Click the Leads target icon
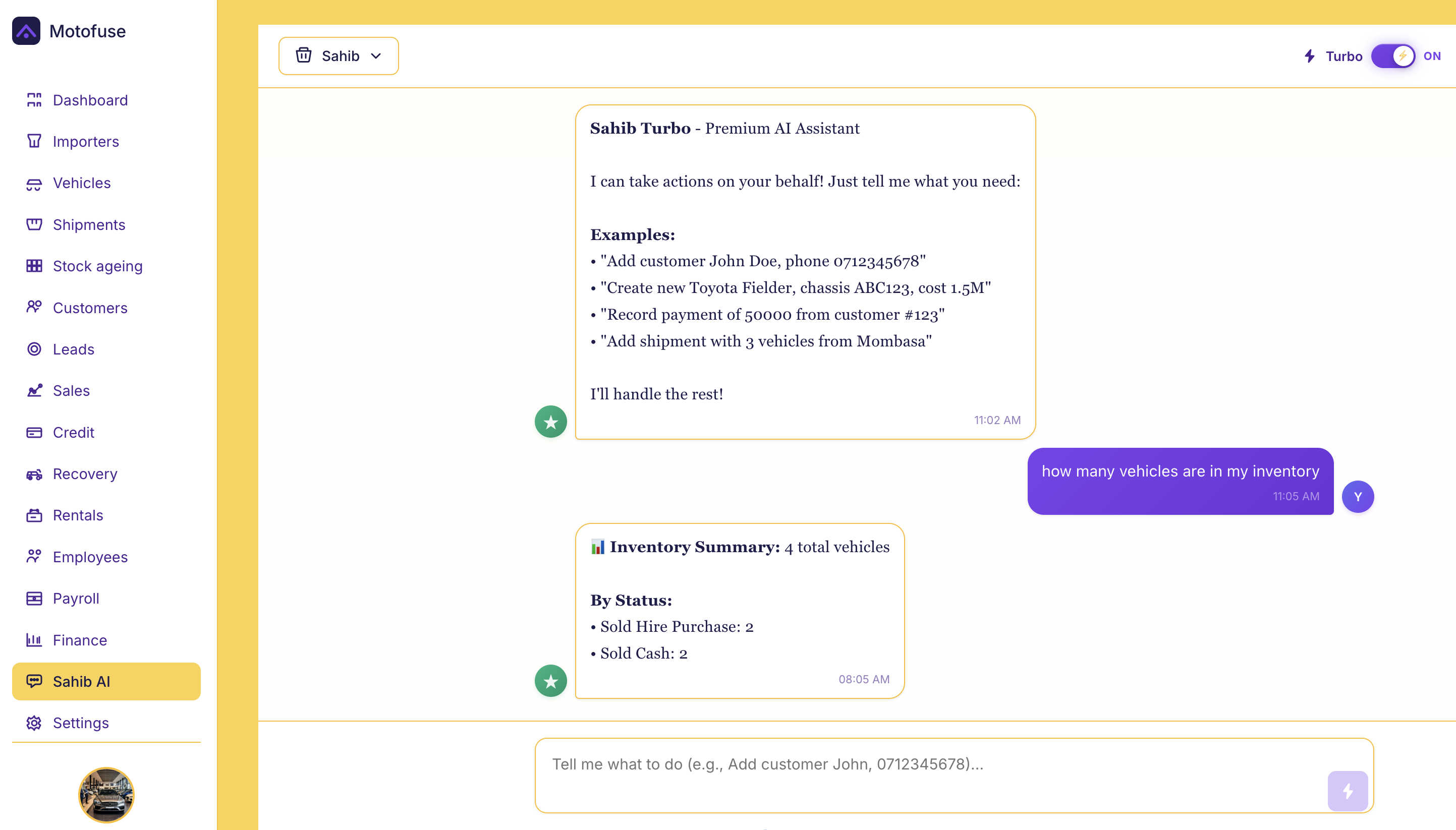Screen dimensions: 1456x830 click(34, 349)
